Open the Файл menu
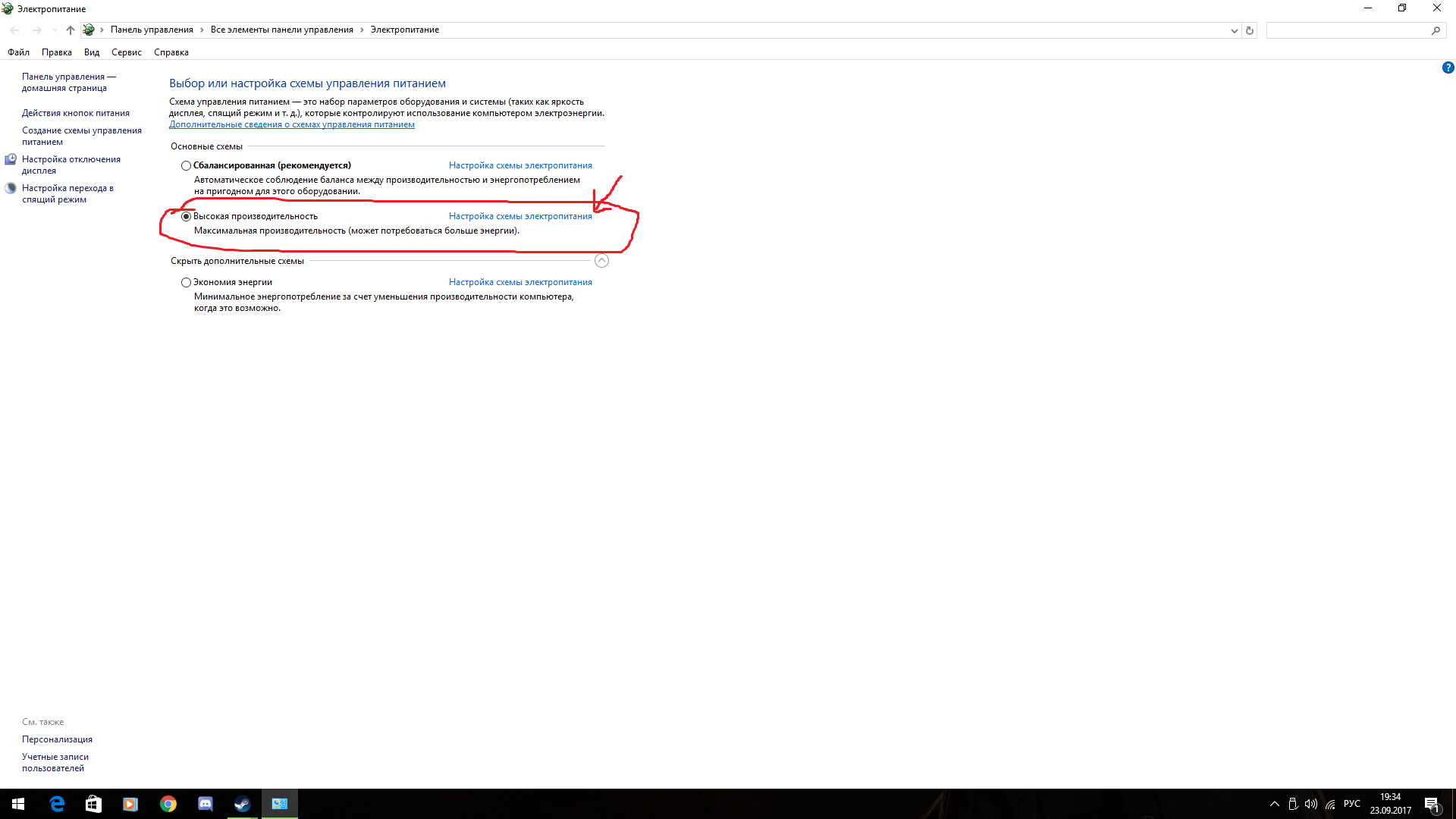 [19, 52]
